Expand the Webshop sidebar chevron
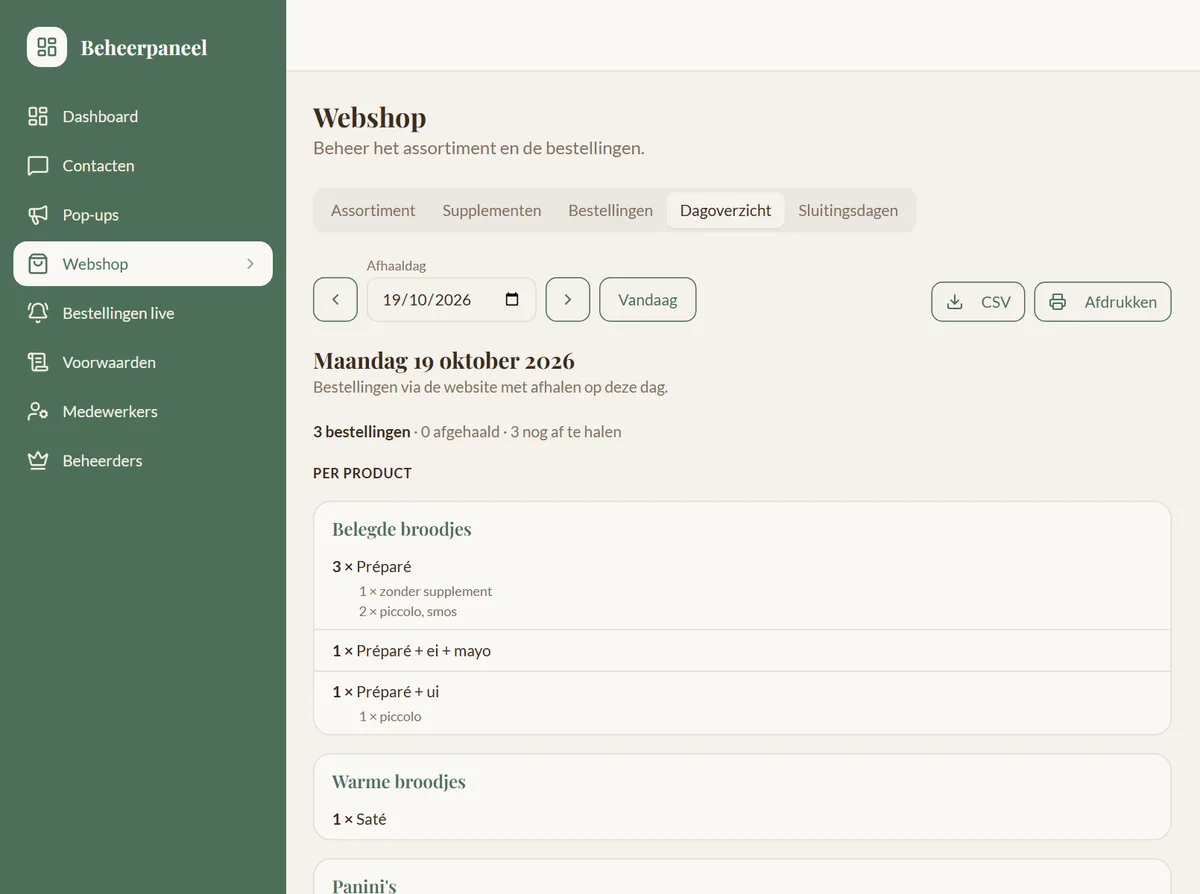The width and height of the screenshot is (1200, 894). (x=250, y=264)
